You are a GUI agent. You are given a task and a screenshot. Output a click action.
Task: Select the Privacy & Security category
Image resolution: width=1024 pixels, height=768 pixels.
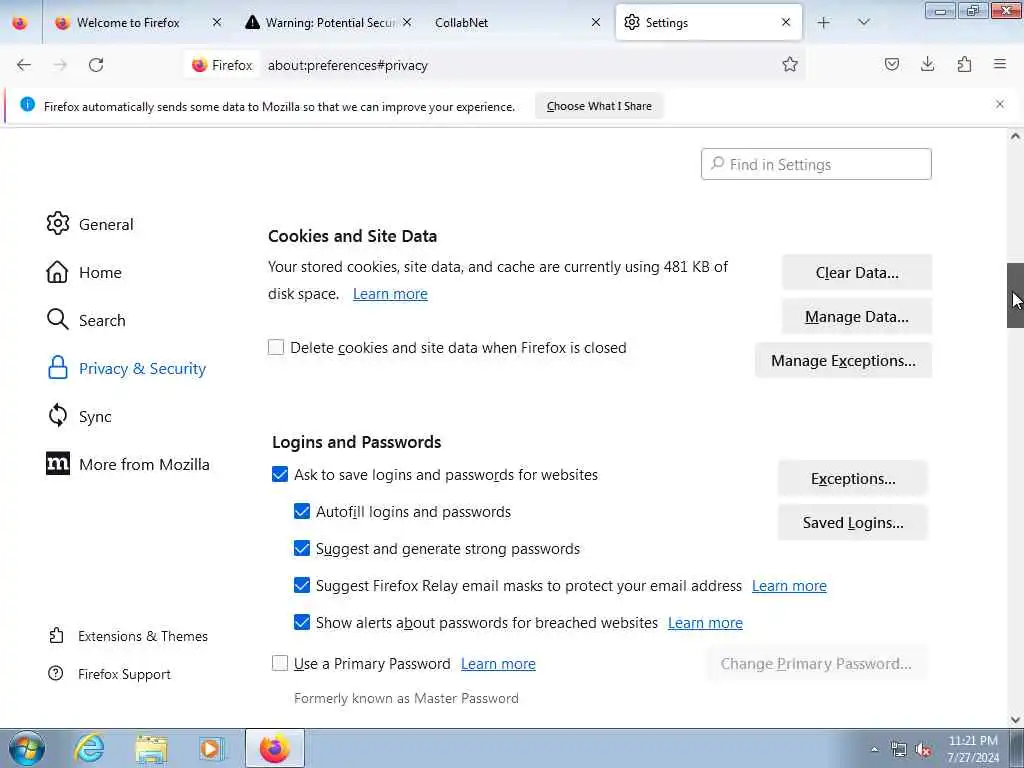coord(126,368)
